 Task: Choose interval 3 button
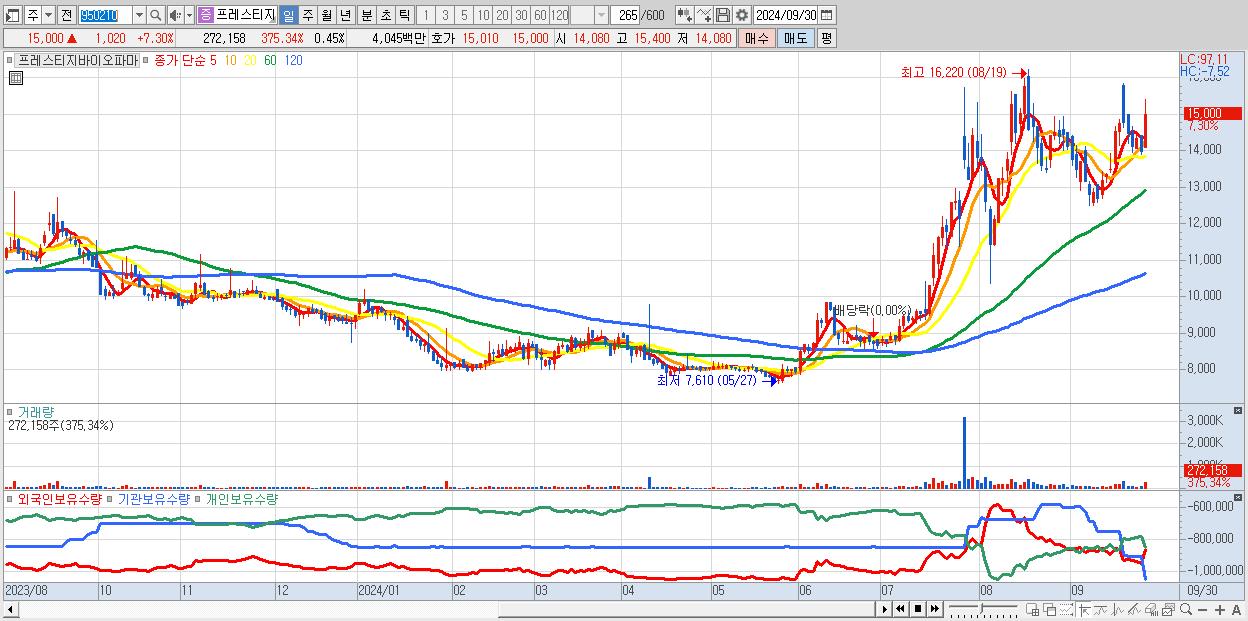[445, 15]
